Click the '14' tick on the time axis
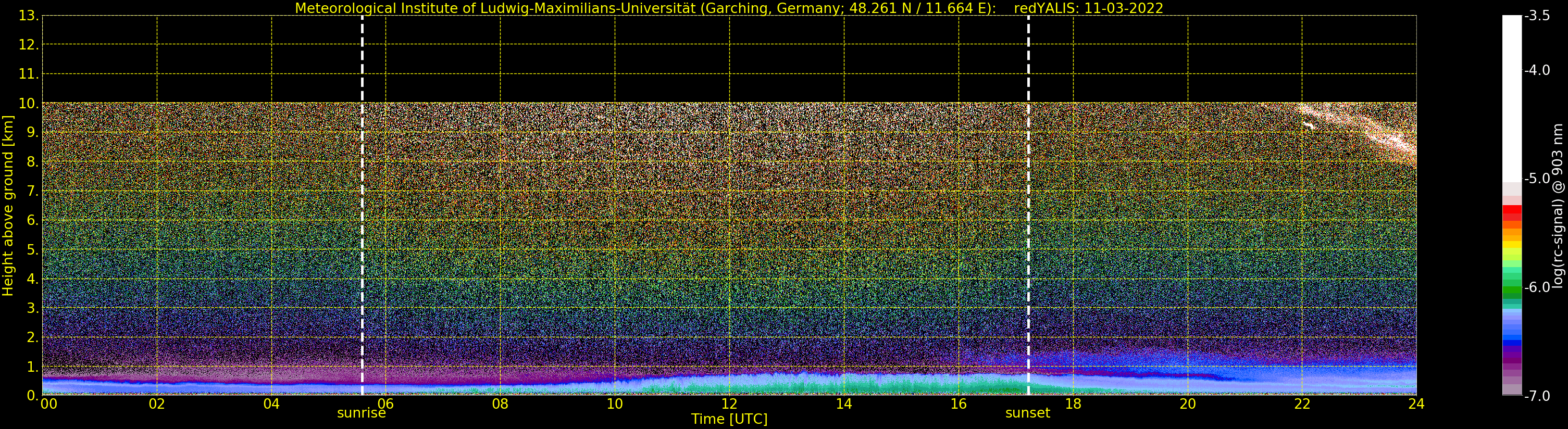The image size is (1568, 429). (844, 403)
